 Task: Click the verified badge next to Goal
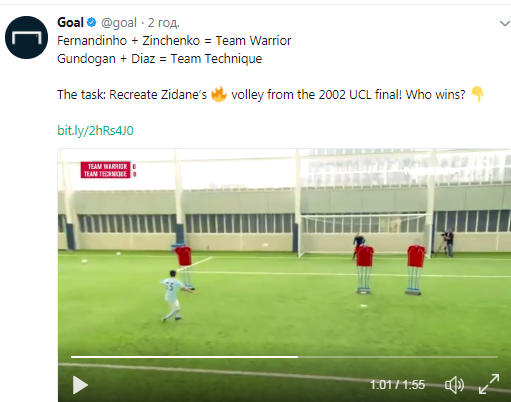(92, 22)
